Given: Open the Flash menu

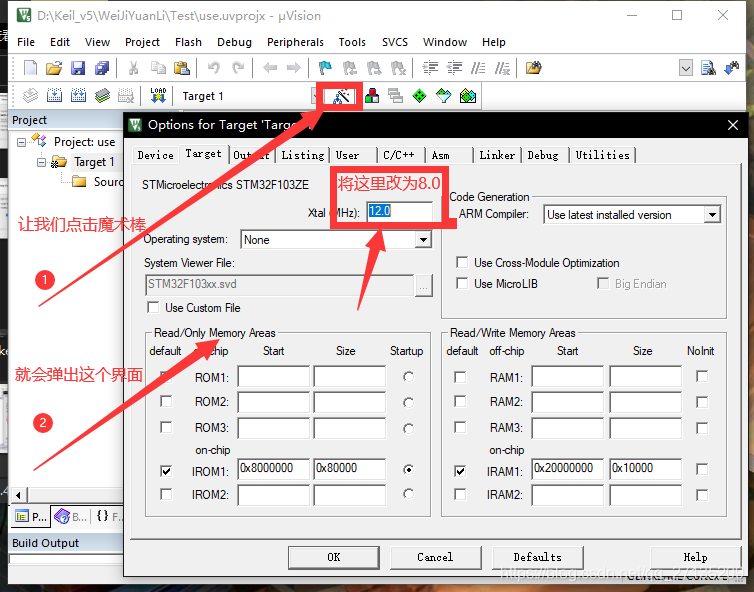Looking at the screenshot, I should [x=188, y=42].
